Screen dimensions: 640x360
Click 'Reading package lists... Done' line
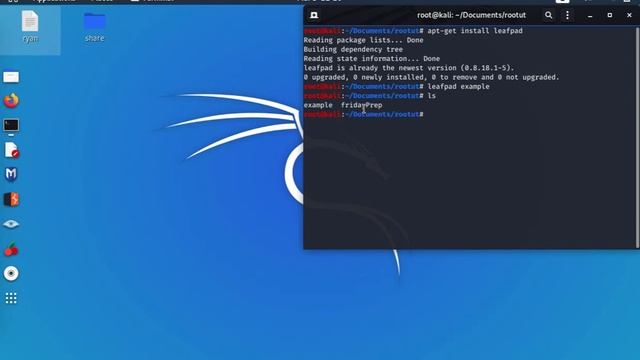pyautogui.click(x=363, y=40)
